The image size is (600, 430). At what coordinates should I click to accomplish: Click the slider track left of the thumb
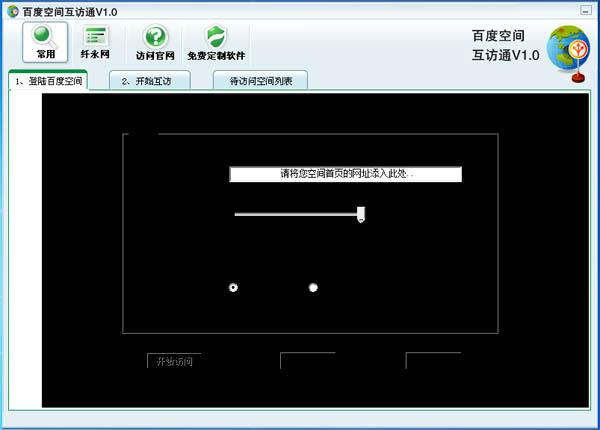point(296,215)
